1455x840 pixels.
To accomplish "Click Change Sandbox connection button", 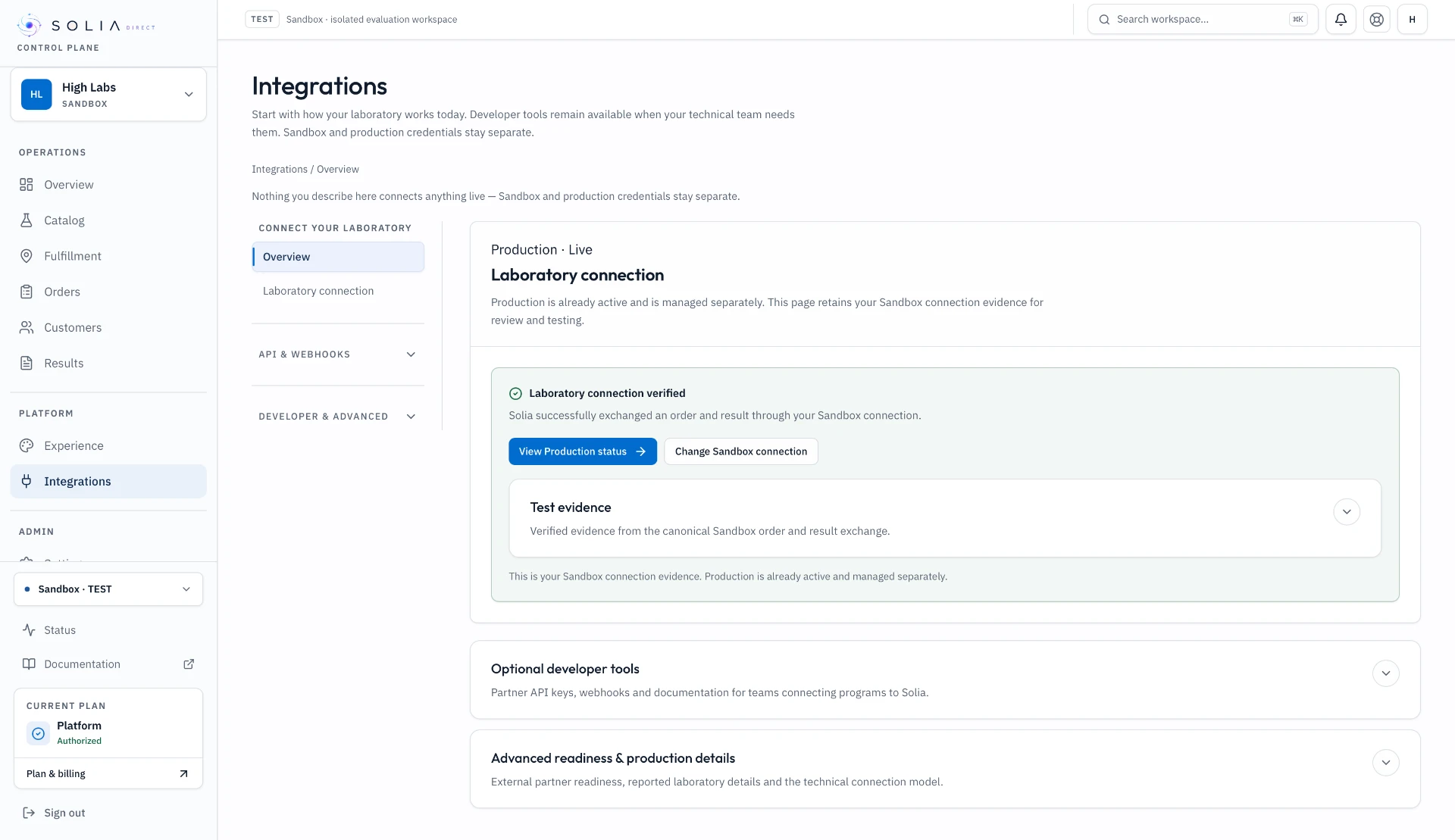I will 741,451.
